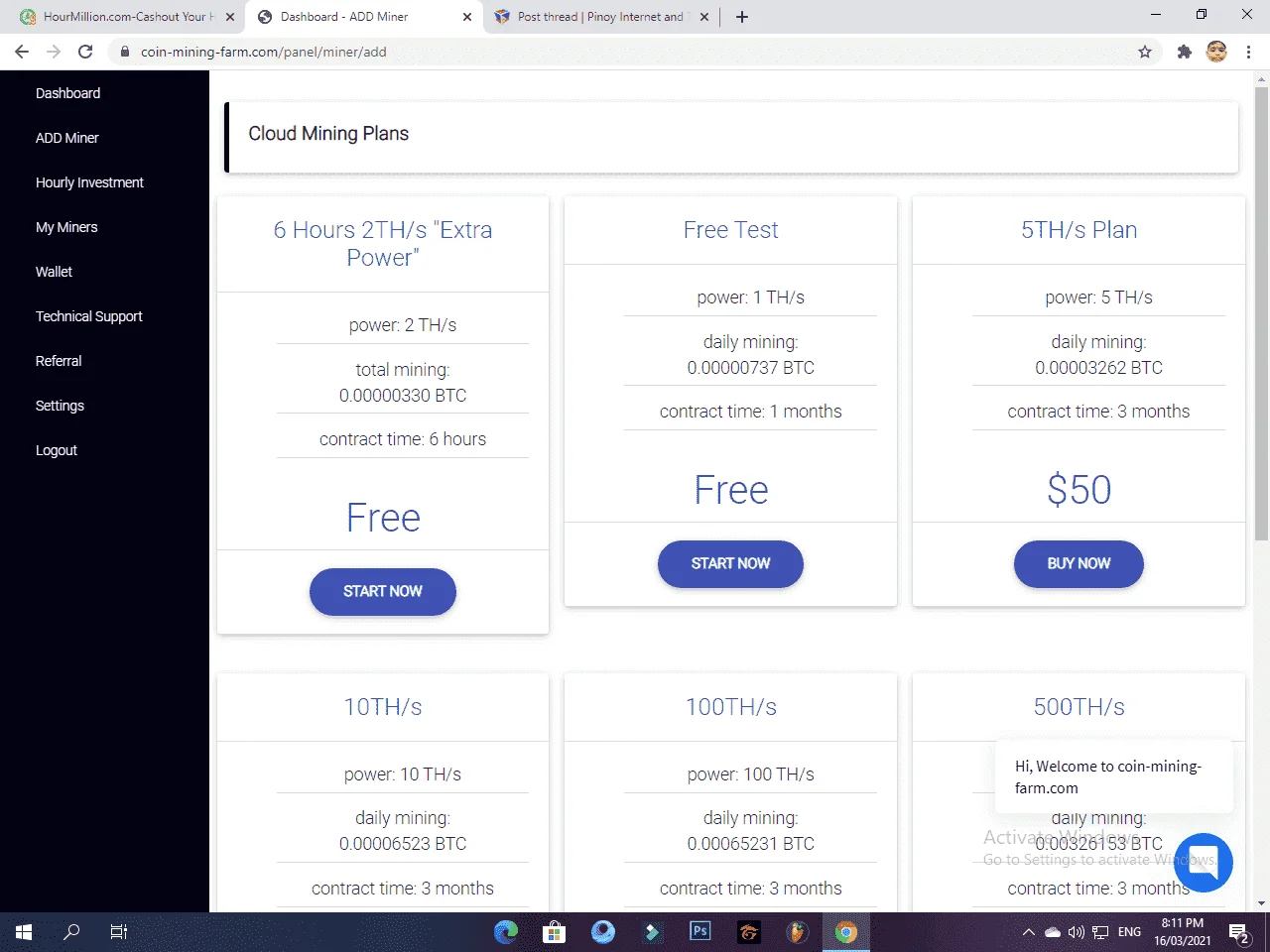Open the volume control in system tray
Image resolution: width=1270 pixels, height=952 pixels.
[1077, 932]
